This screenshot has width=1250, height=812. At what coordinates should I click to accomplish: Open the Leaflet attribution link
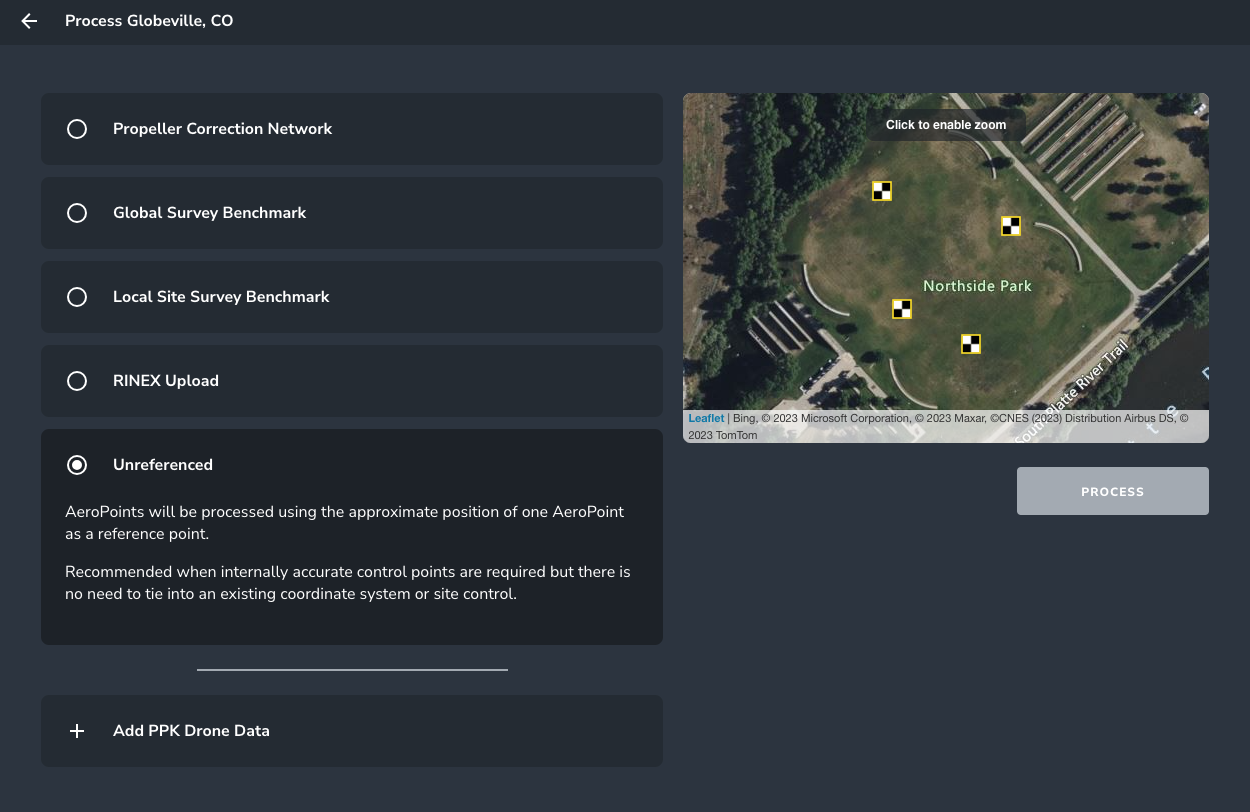tap(706, 419)
